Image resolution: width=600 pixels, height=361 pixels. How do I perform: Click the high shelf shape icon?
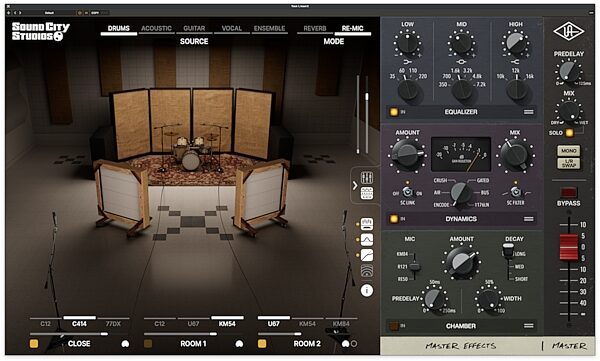click(x=515, y=62)
